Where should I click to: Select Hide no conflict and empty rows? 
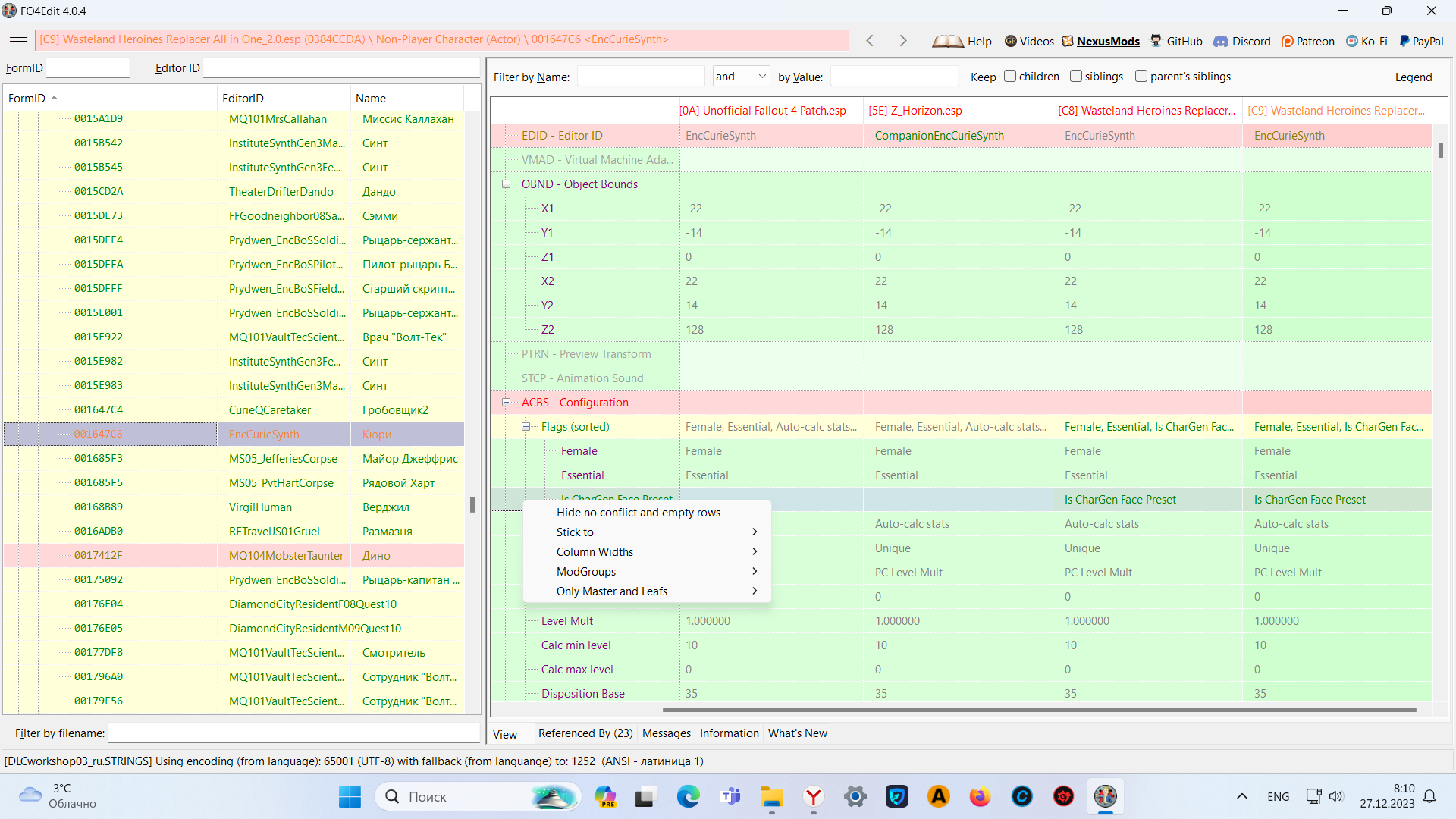(x=639, y=513)
